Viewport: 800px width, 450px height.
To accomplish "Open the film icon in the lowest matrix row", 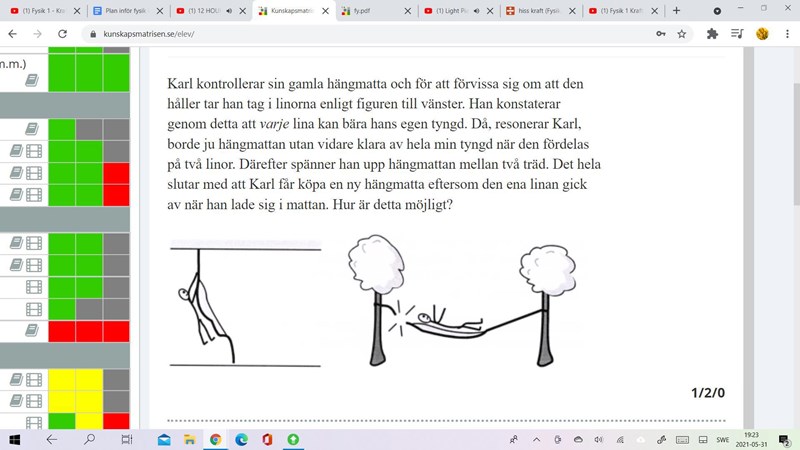I will (x=33, y=422).
